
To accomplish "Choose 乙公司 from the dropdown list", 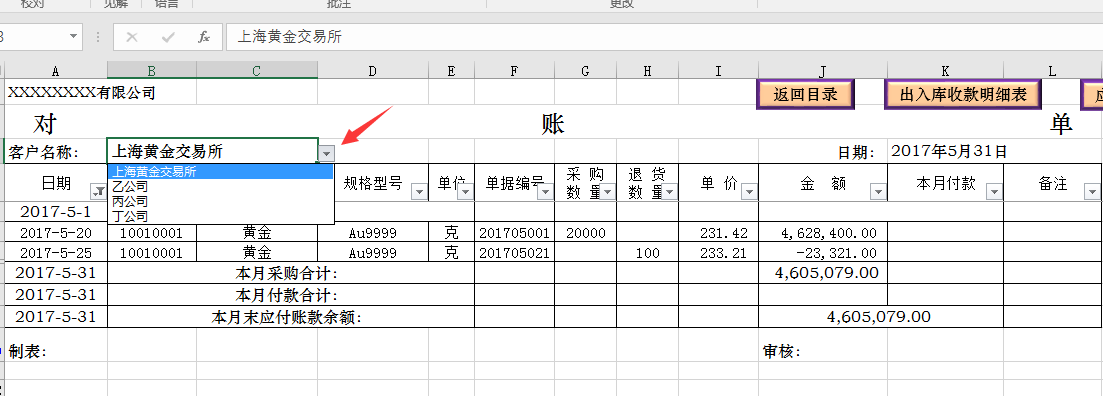I will click(220, 186).
